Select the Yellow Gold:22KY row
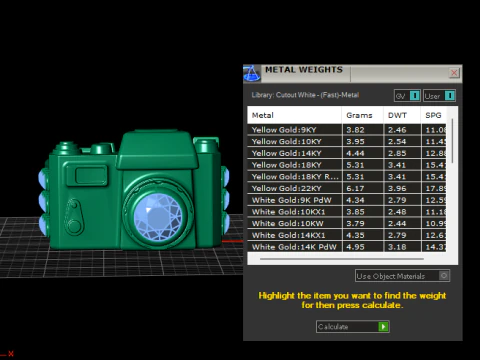Image resolution: width=480 pixels, height=360 pixels. pos(347,188)
